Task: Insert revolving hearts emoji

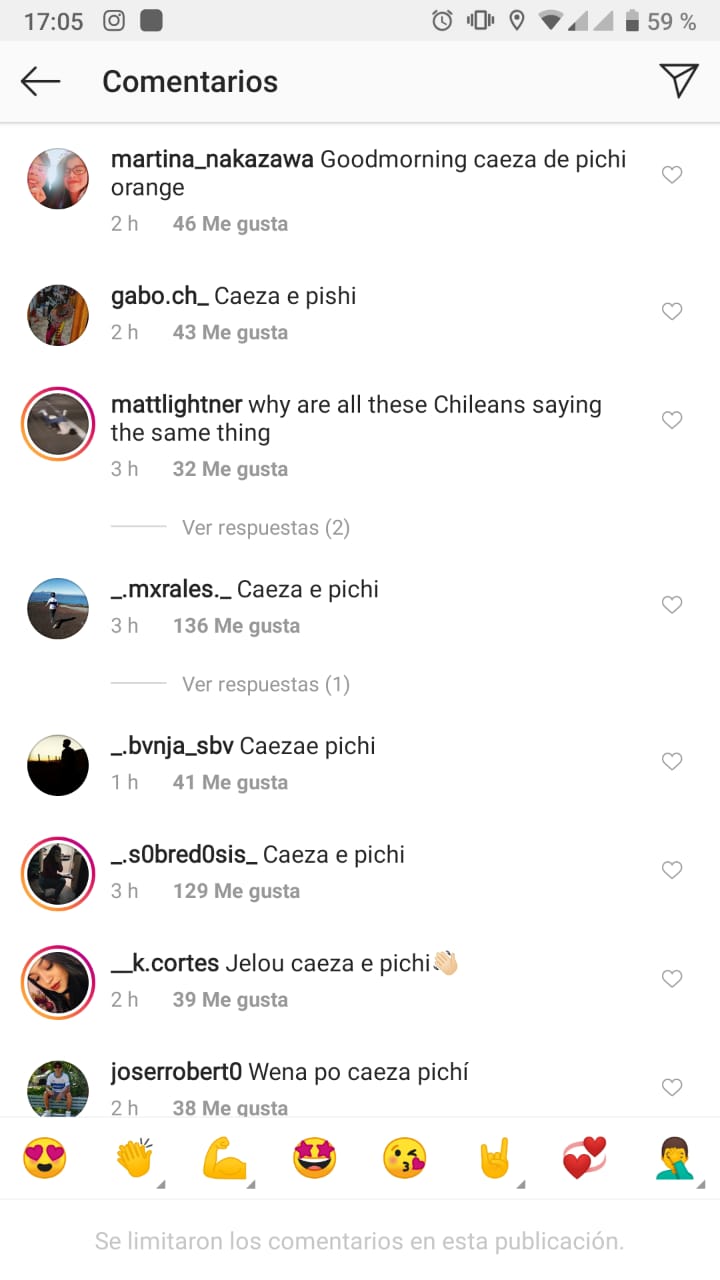Action: pyautogui.click(x=585, y=1158)
